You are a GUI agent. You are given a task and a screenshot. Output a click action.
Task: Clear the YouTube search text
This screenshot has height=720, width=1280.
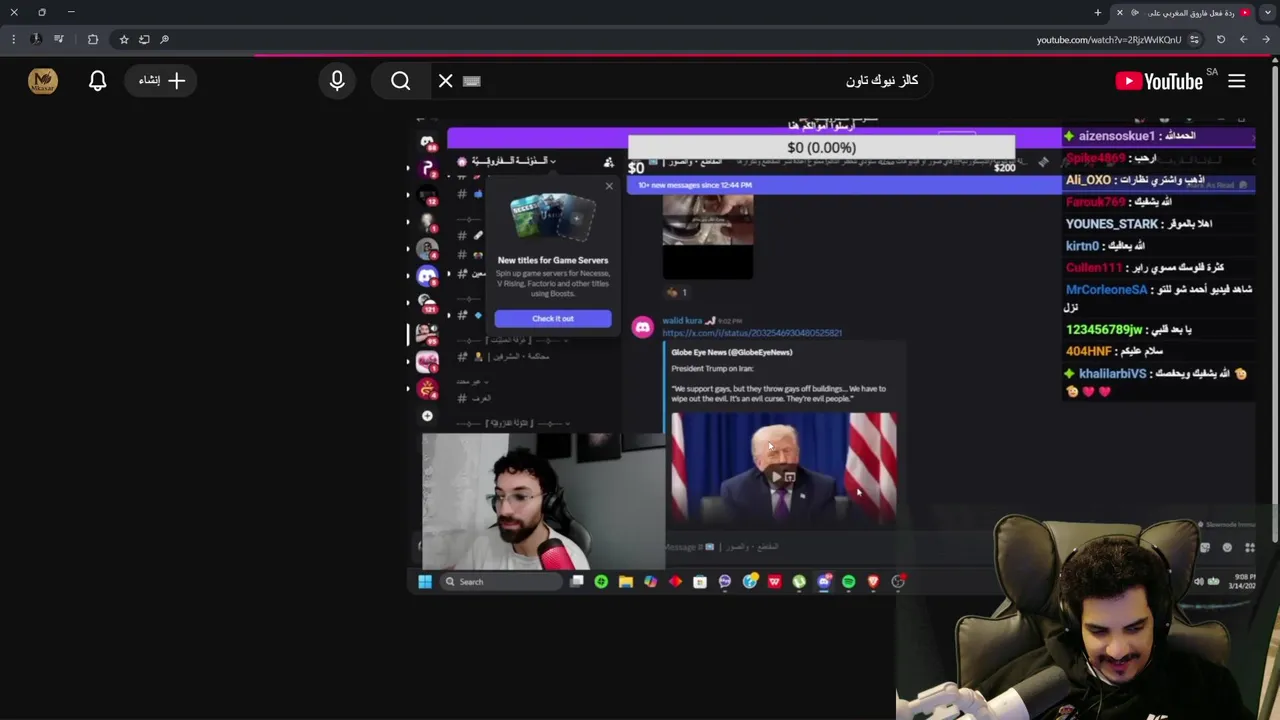point(446,81)
